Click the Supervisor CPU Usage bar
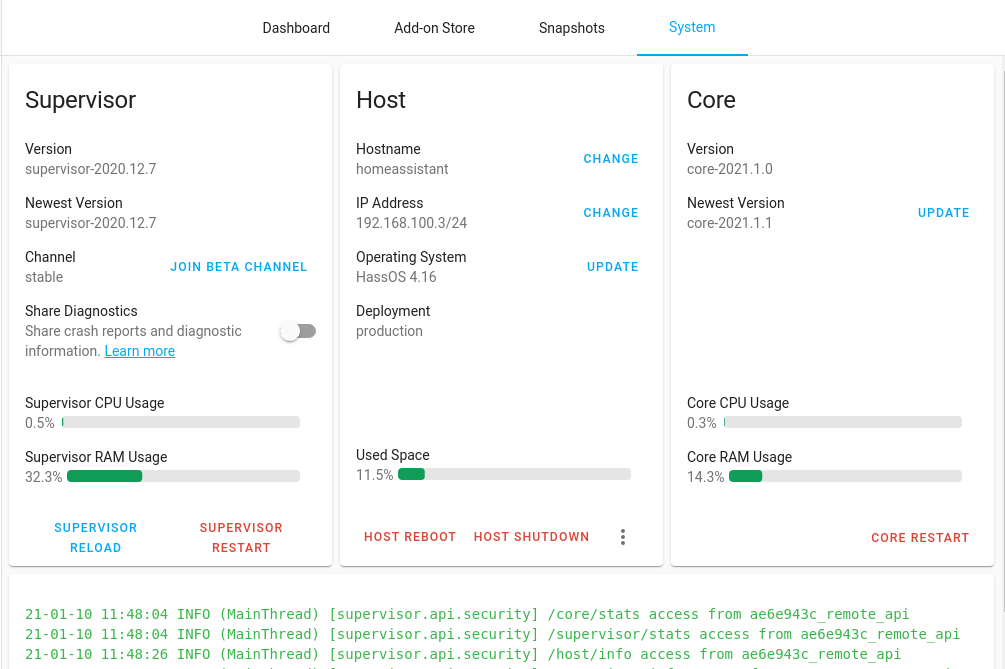This screenshot has width=1005, height=669. click(181, 422)
